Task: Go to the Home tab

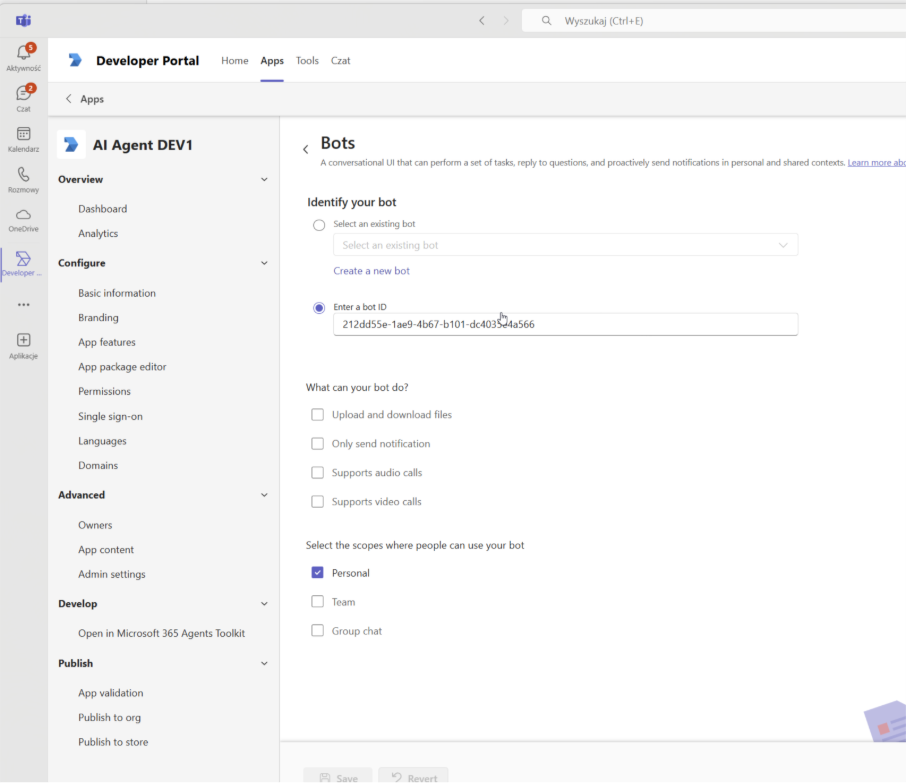Action: point(234,61)
